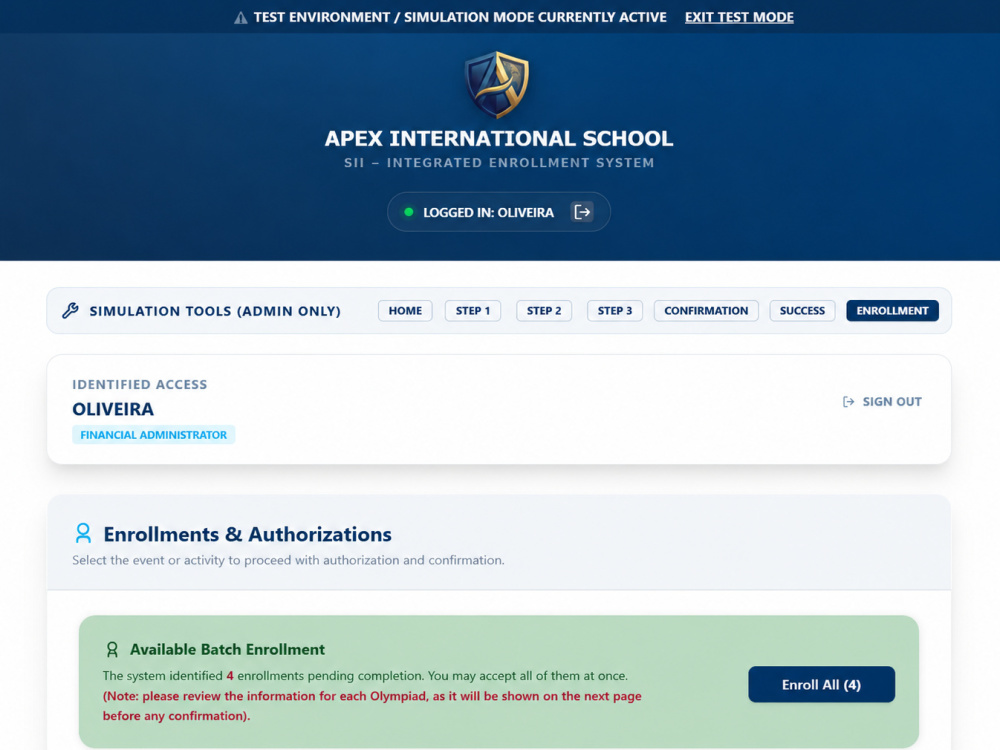Click the Enroll All (4) button
The height and width of the screenshot is (750, 1000).
click(821, 684)
